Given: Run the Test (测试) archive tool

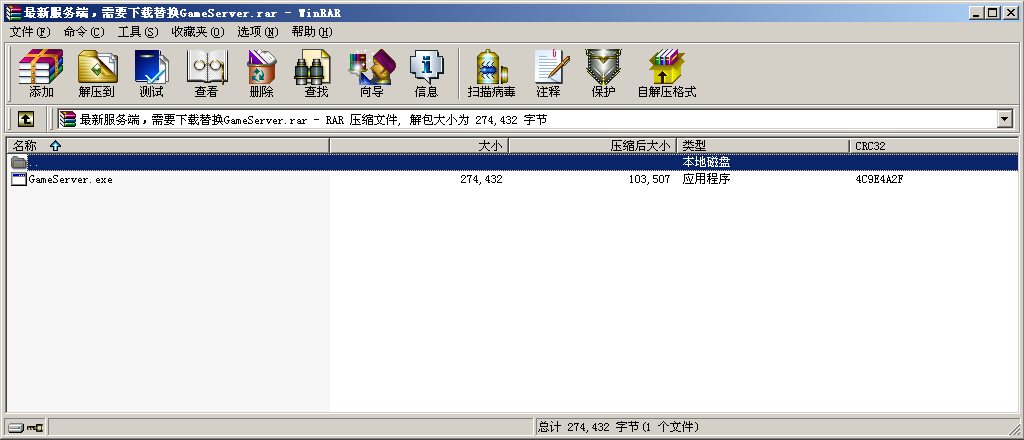Looking at the screenshot, I should click(152, 73).
